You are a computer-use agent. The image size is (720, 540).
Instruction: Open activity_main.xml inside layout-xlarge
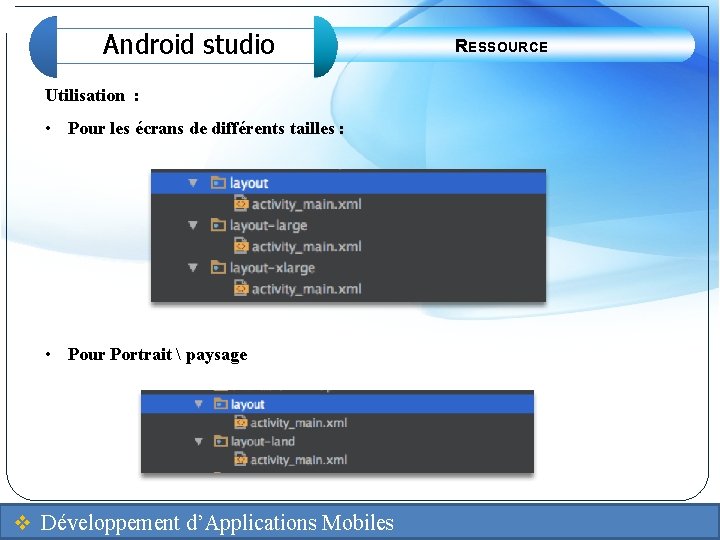click(307, 289)
